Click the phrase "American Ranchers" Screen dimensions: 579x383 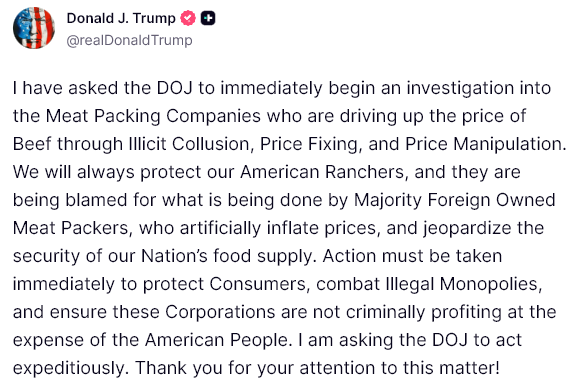tap(322, 172)
